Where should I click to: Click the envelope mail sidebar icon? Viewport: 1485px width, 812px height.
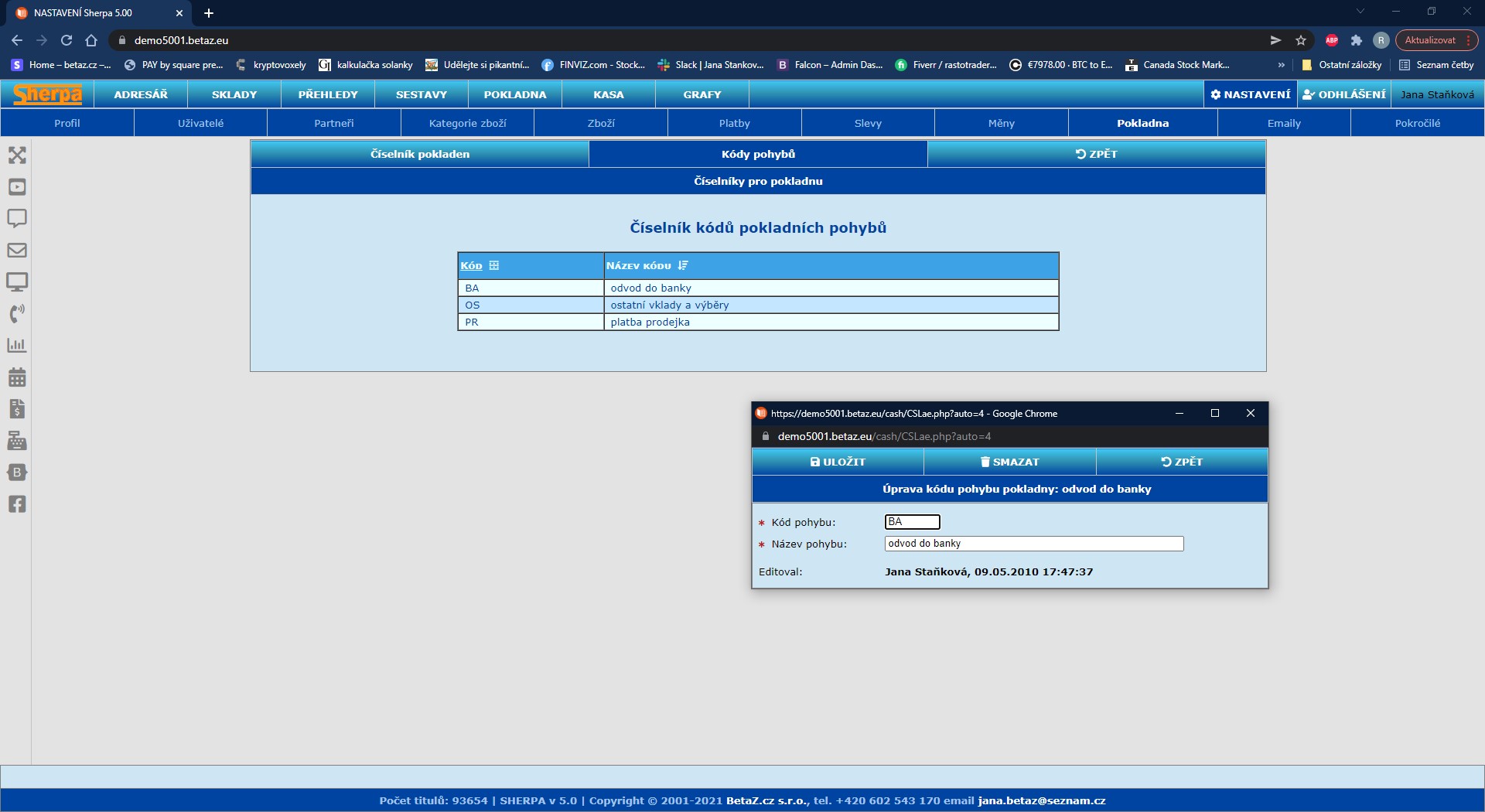point(17,251)
